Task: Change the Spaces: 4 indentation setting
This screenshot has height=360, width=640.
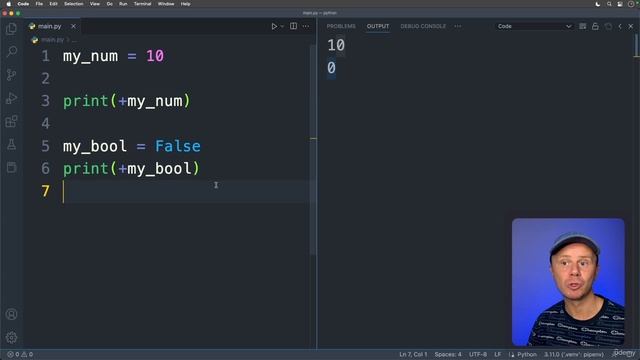Action: (x=448, y=354)
